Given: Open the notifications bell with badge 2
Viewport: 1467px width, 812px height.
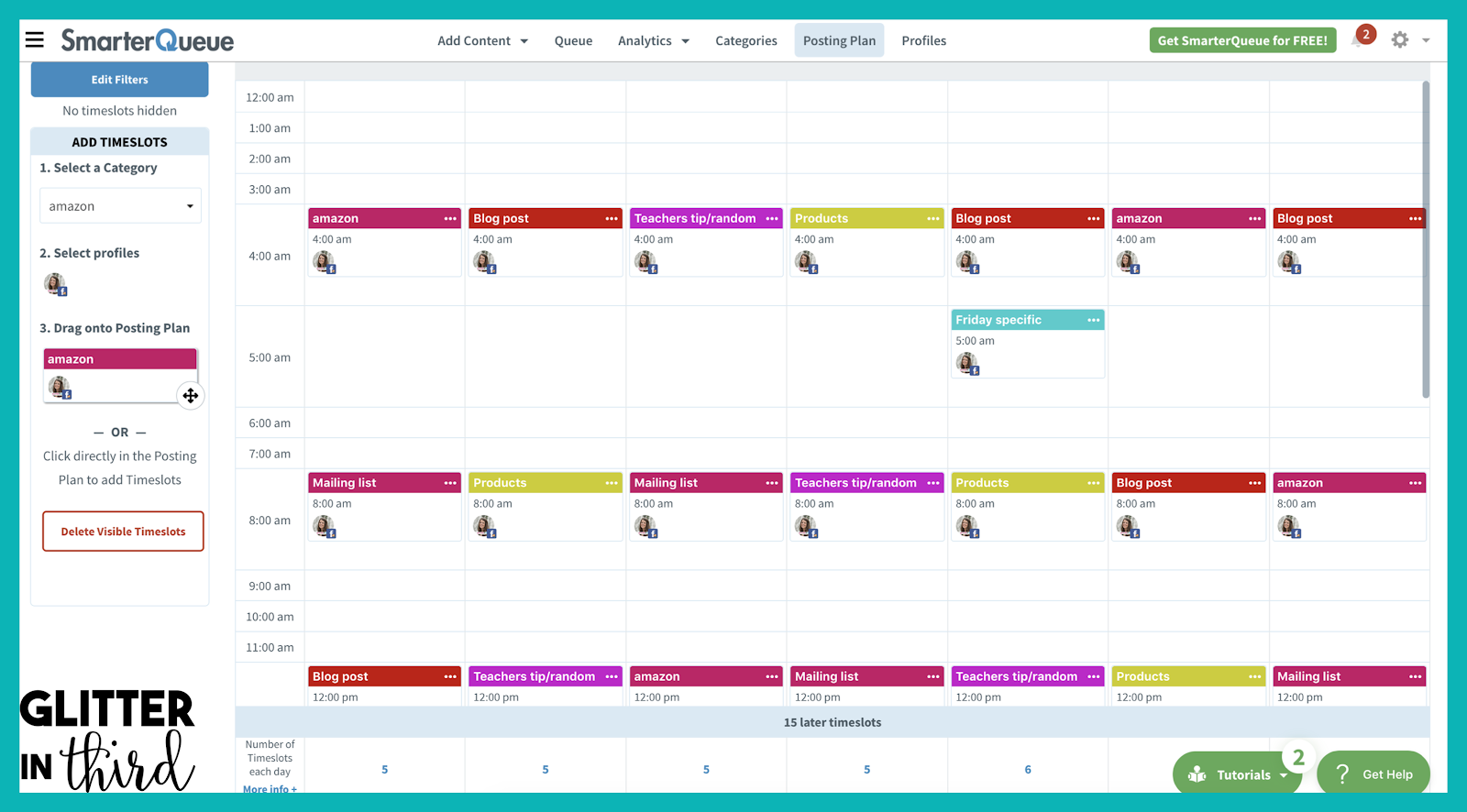Looking at the screenshot, I should tap(1362, 38).
